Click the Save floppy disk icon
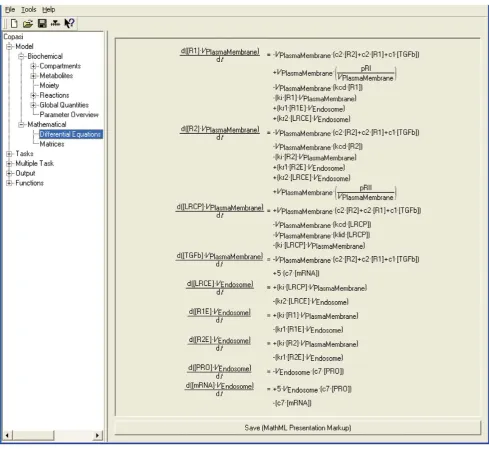This screenshot has height=450, width=489. tap(42, 23)
